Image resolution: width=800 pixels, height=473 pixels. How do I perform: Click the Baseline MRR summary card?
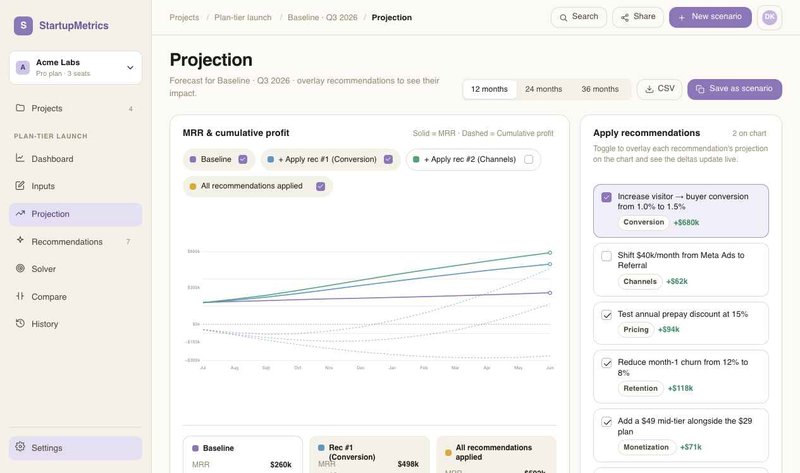click(242, 454)
